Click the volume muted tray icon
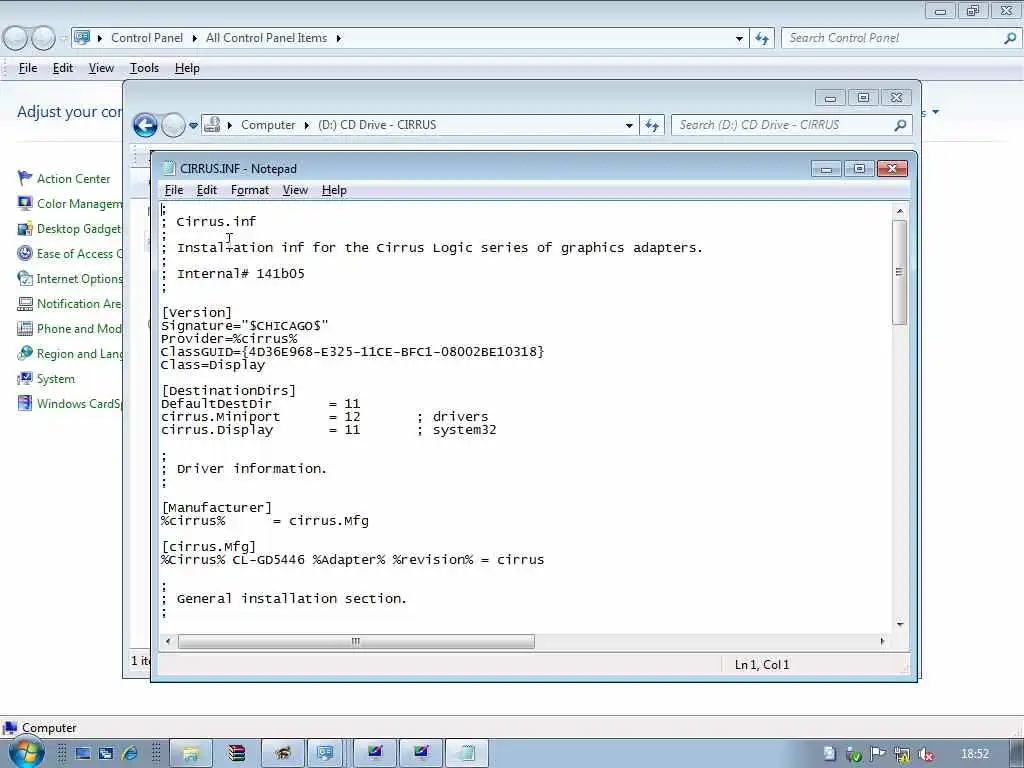The image size is (1024, 768). 925,754
